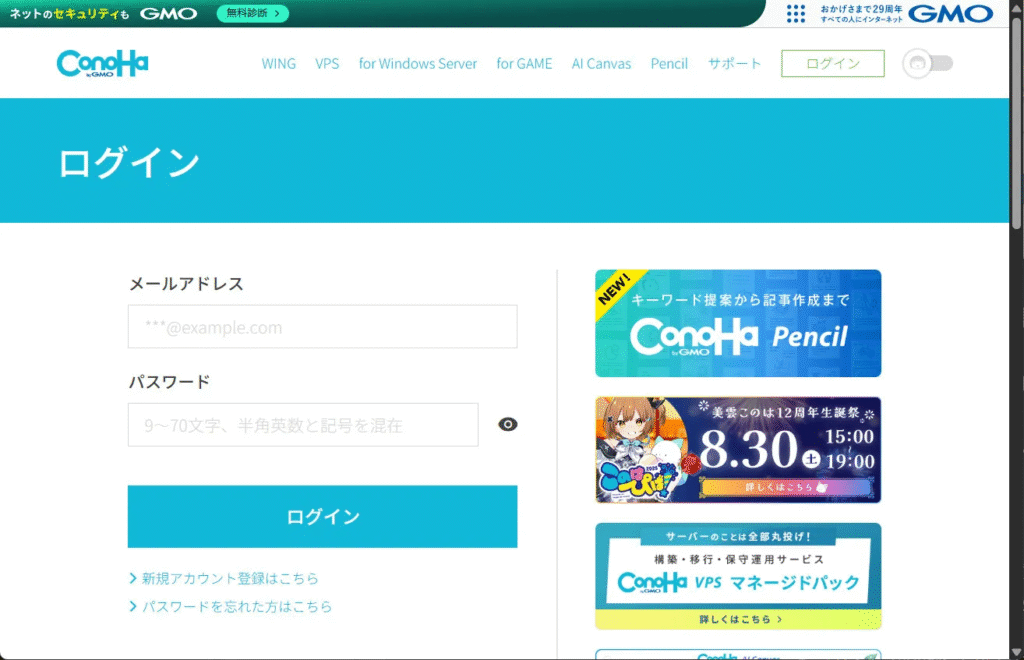Open the サポート menu item
The width and height of the screenshot is (1024, 660).
[735, 63]
